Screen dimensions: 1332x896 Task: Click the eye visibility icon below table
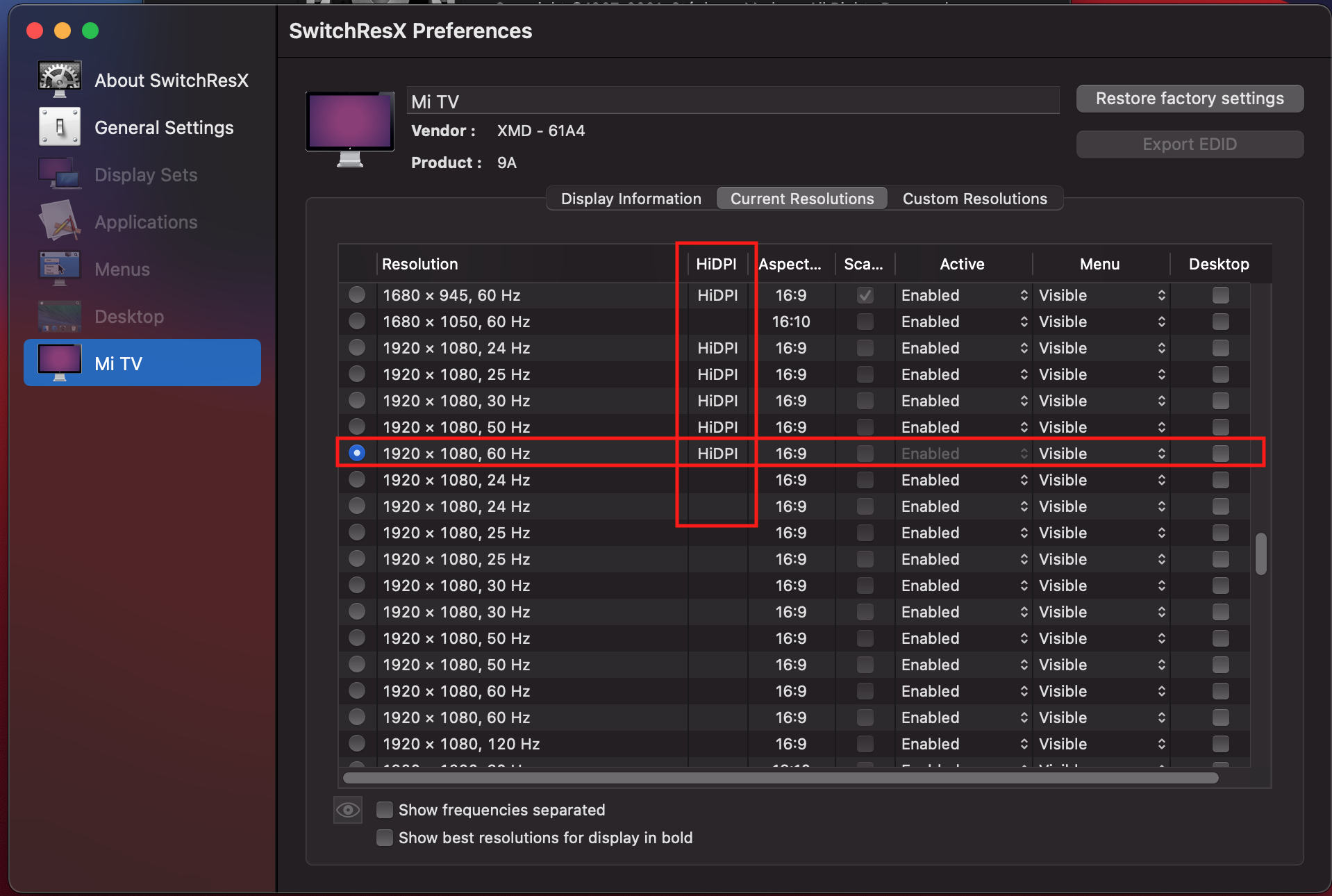(x=348, y=810)
